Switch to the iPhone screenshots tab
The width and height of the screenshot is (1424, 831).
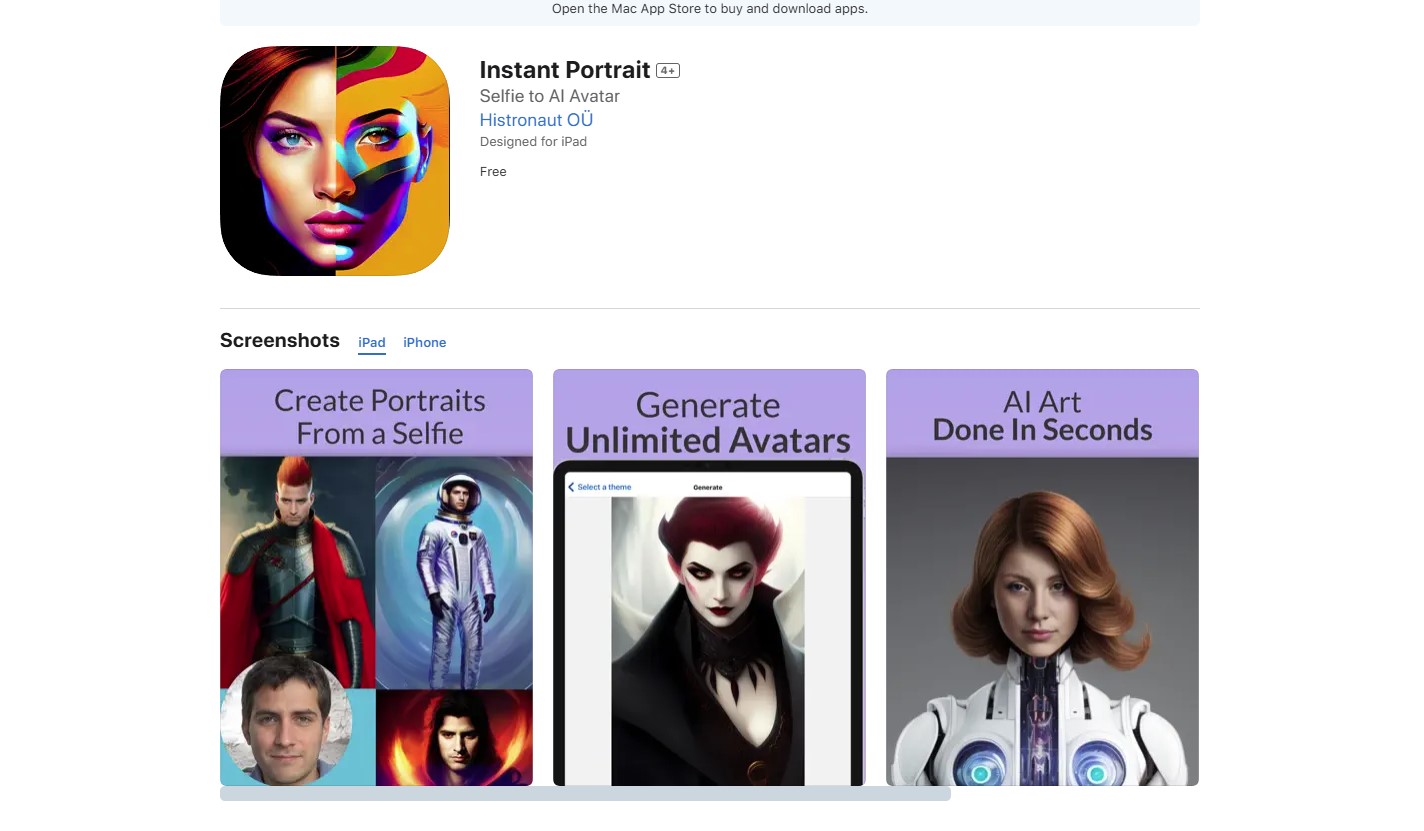(424, 342)
